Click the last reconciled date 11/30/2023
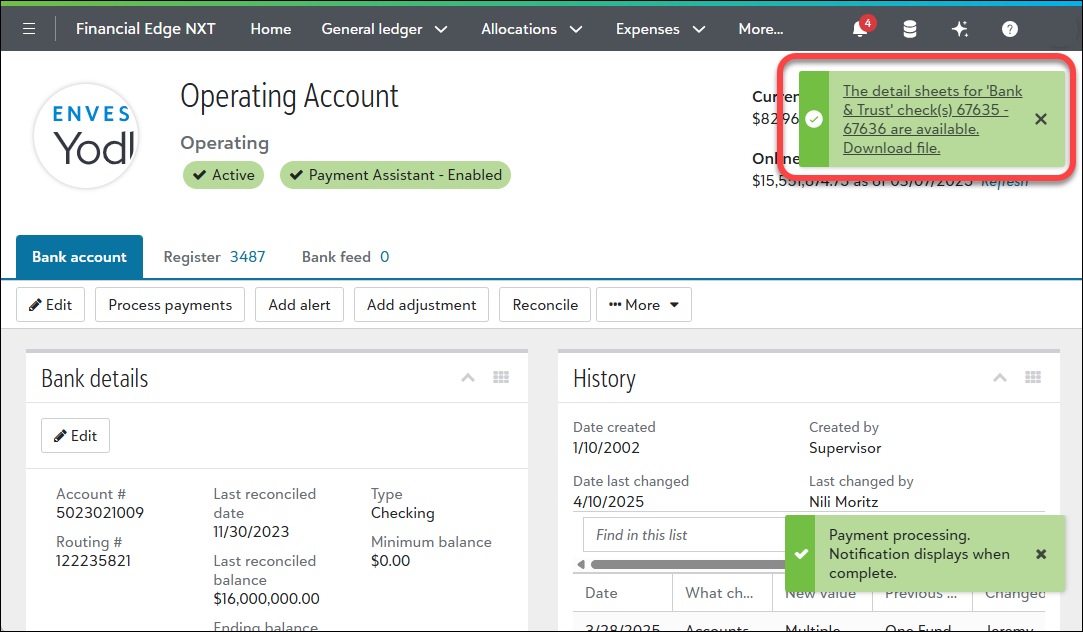 pyautogui.click(x=251, y=531)
